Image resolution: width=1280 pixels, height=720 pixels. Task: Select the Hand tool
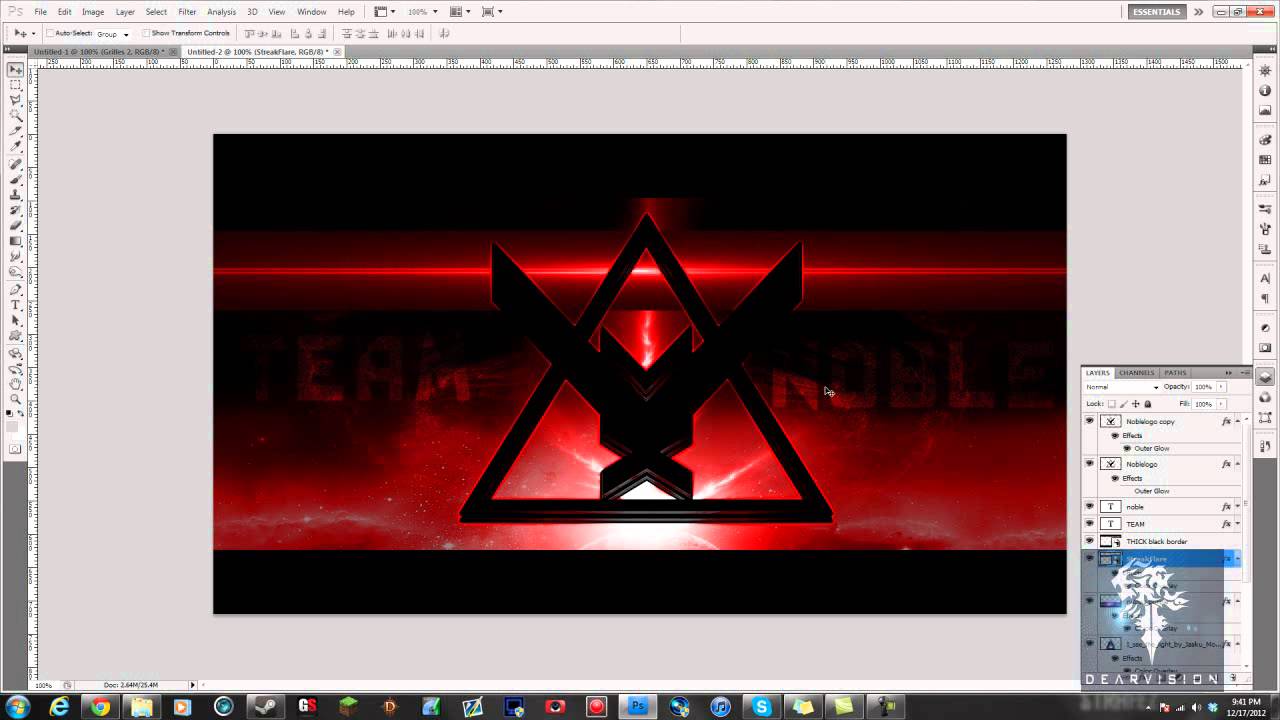(15, 384)
